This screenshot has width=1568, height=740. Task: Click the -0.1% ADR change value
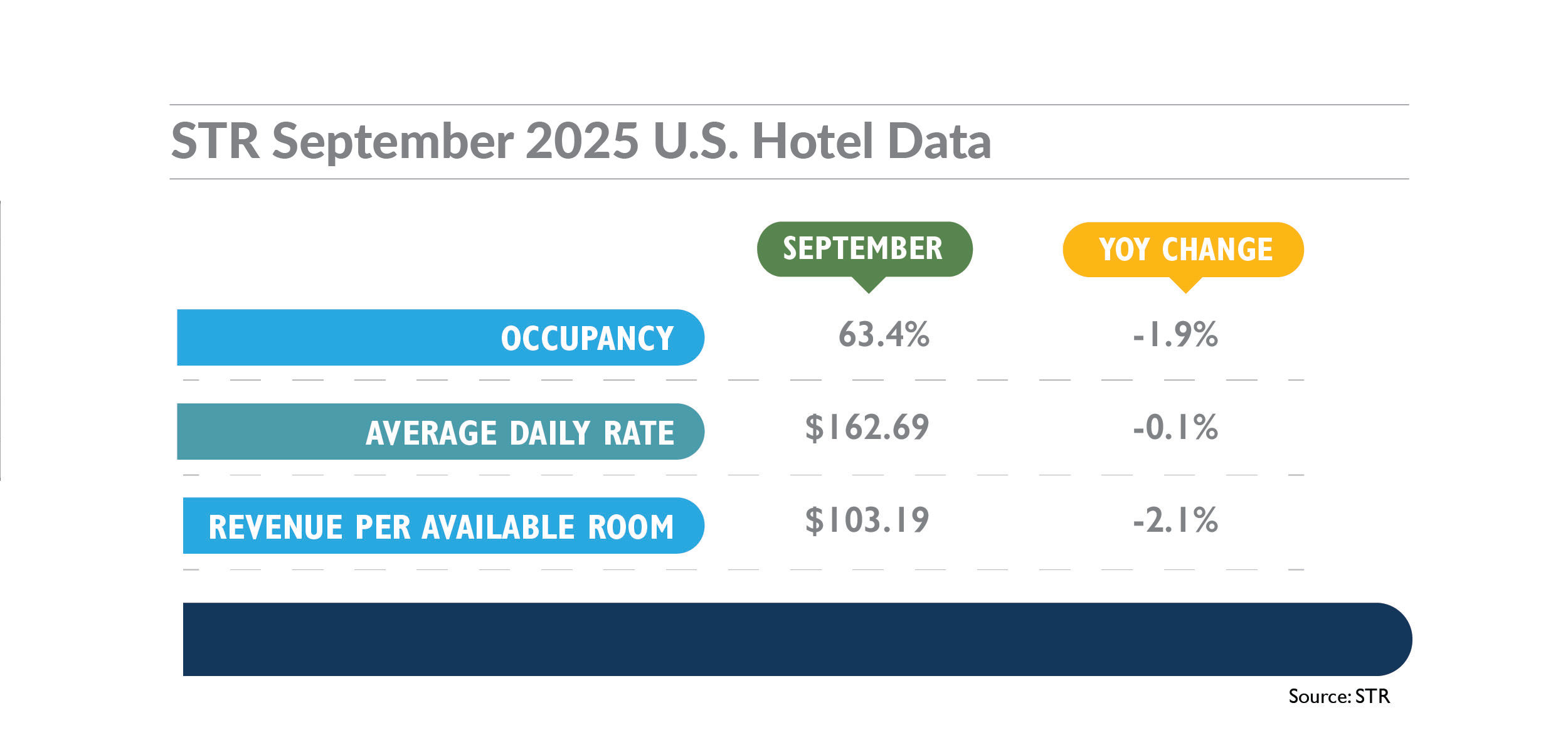(1175, 428)
